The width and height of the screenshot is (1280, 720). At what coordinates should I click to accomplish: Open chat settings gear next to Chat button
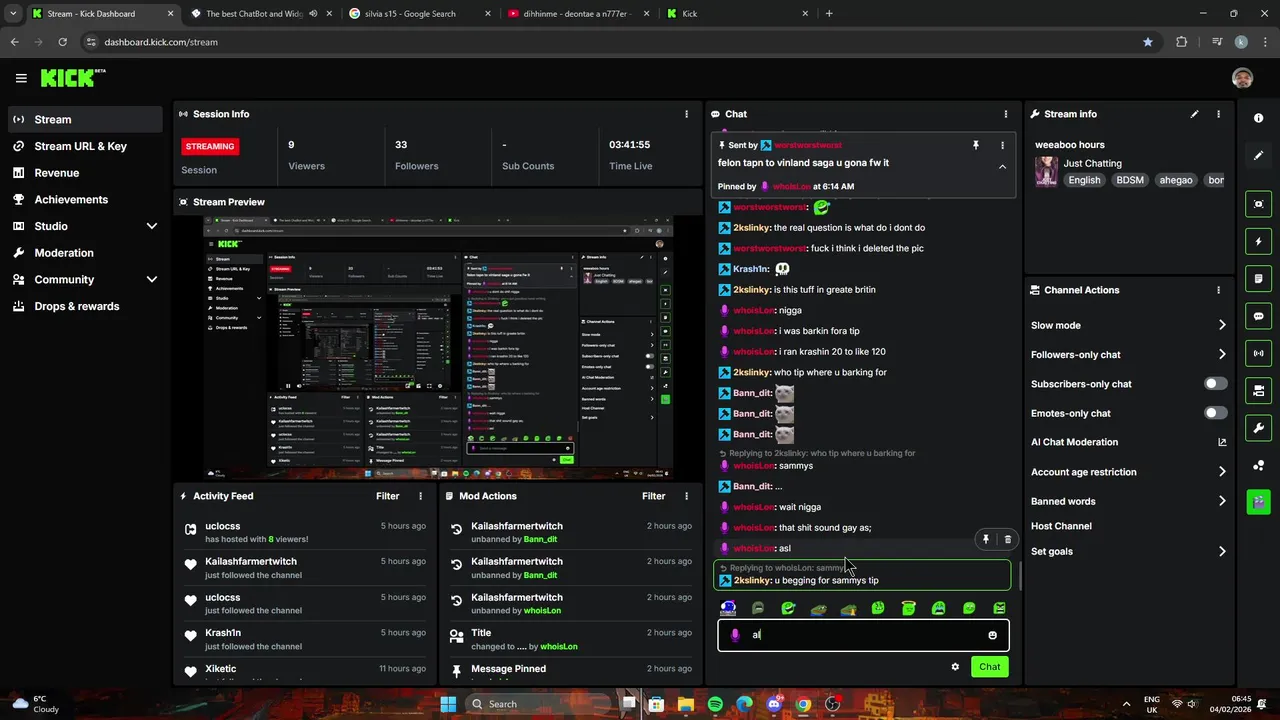point(955,667)
